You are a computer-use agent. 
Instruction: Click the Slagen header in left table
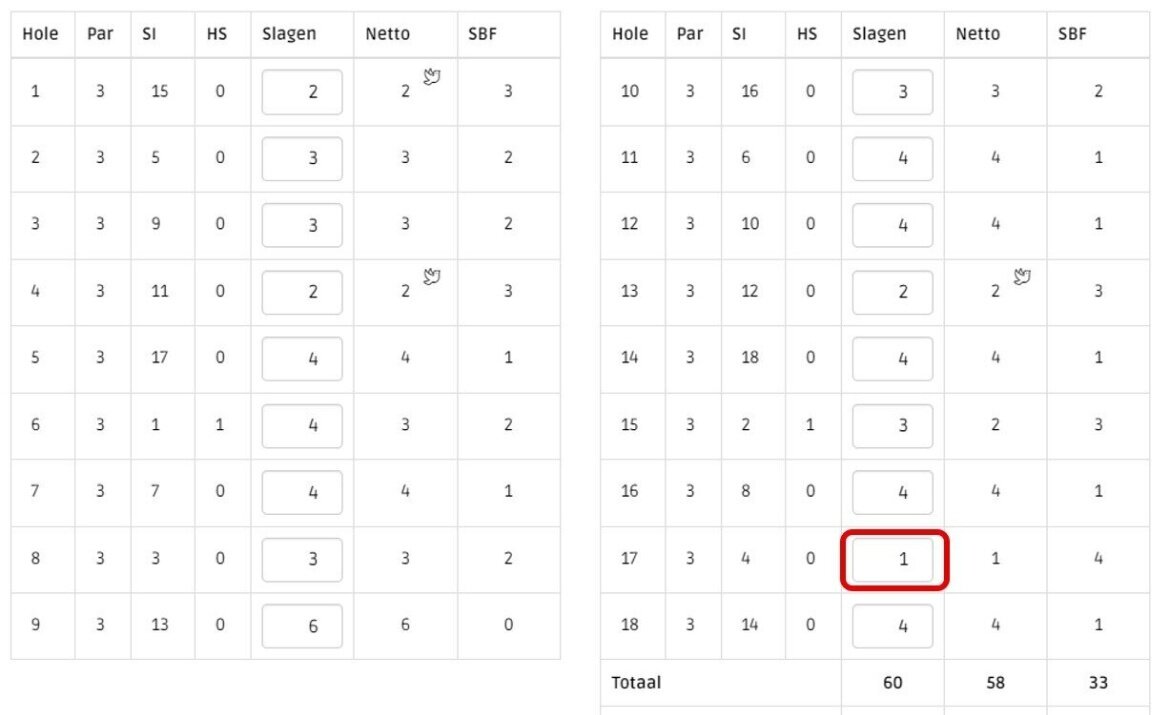pyautogui.click(x=289, y=34)
